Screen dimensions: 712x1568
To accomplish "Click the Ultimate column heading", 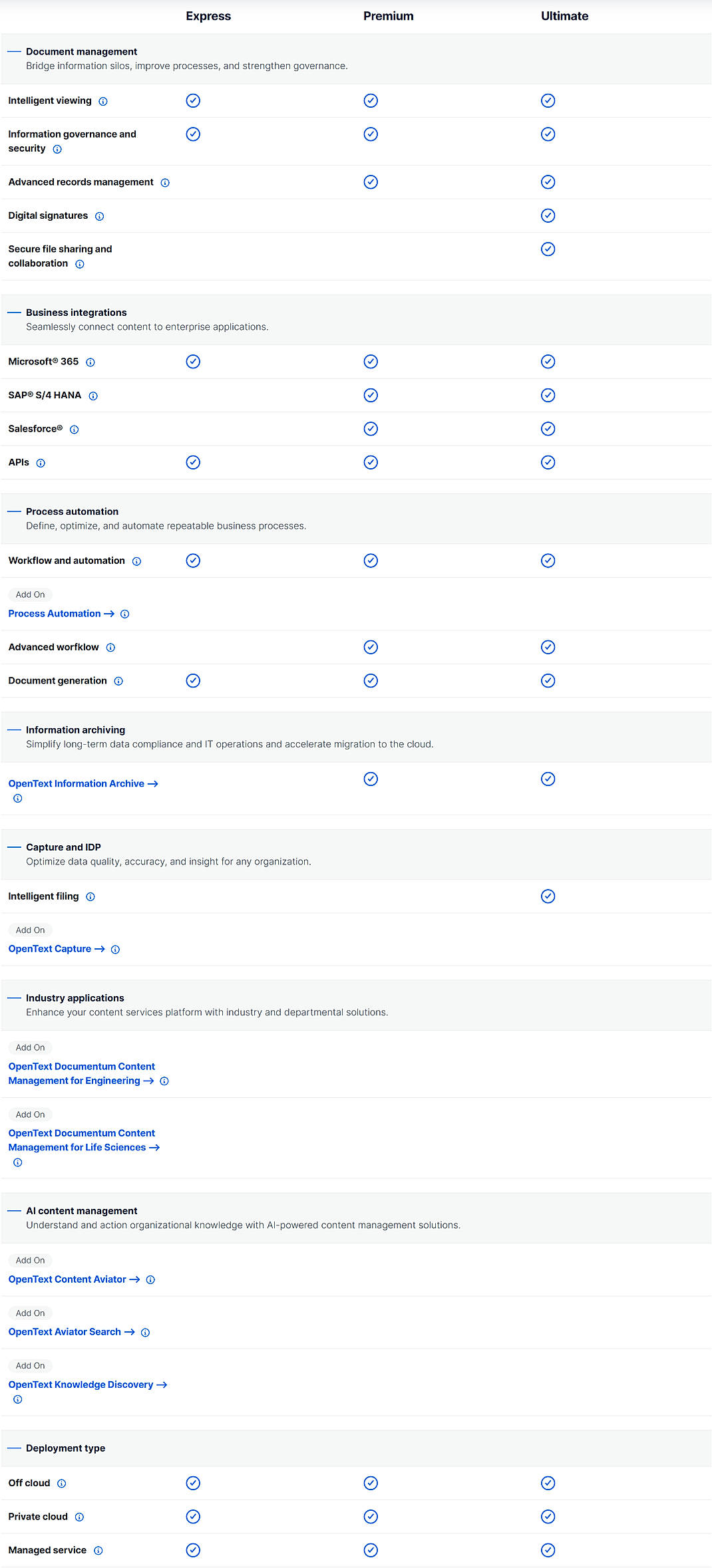I will pos(565,16).
